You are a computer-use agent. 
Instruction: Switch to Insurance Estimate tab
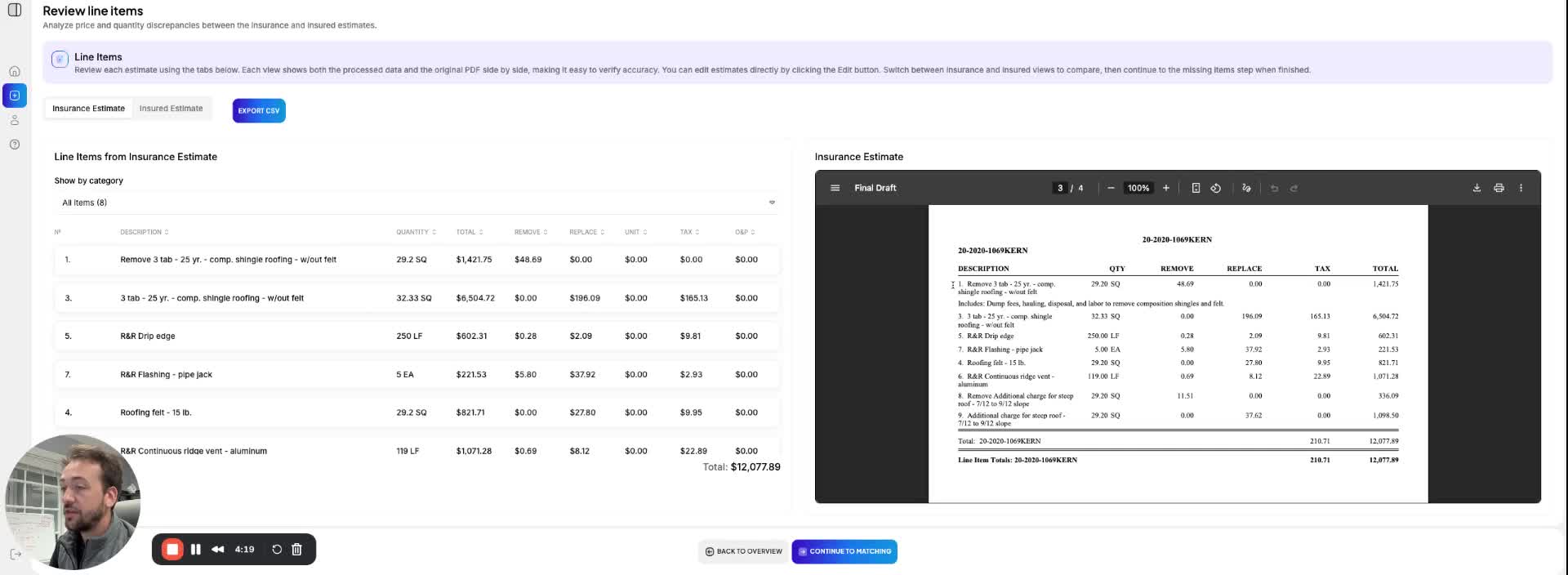click(x=89, y=109)
